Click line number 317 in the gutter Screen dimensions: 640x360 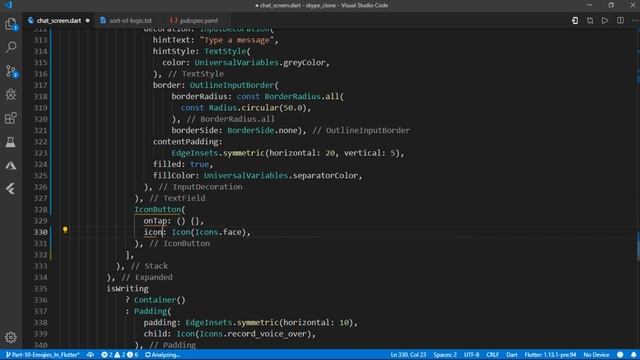tap(40, 85)
